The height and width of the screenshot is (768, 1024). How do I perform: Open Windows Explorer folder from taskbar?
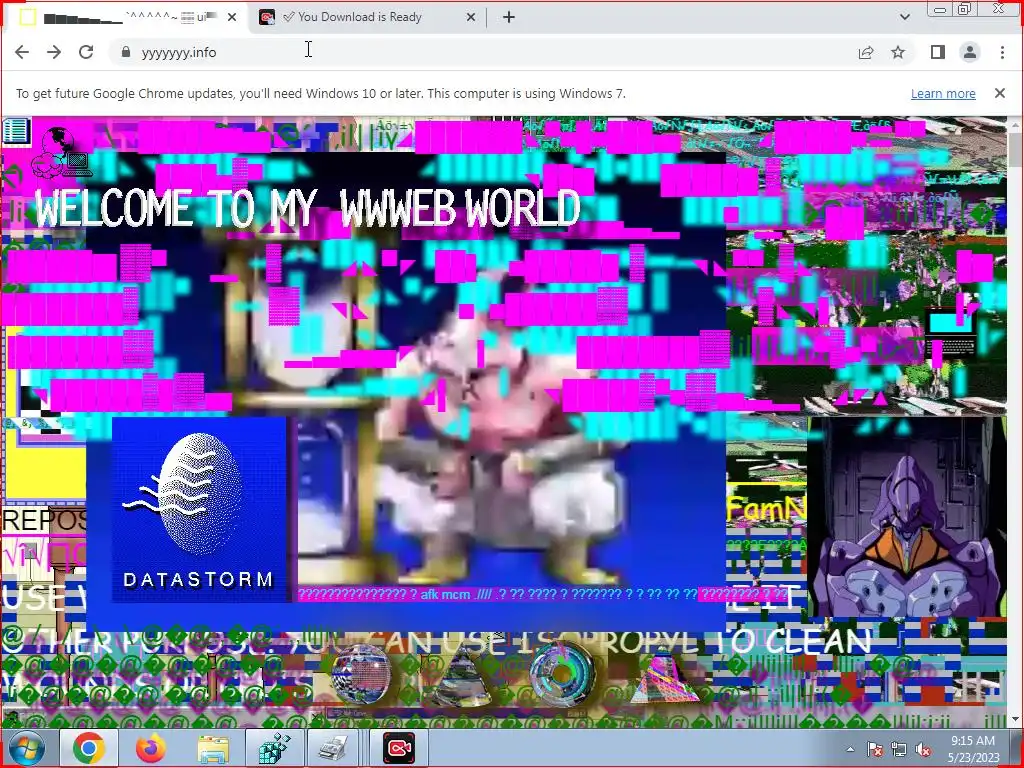click(214, 748)
